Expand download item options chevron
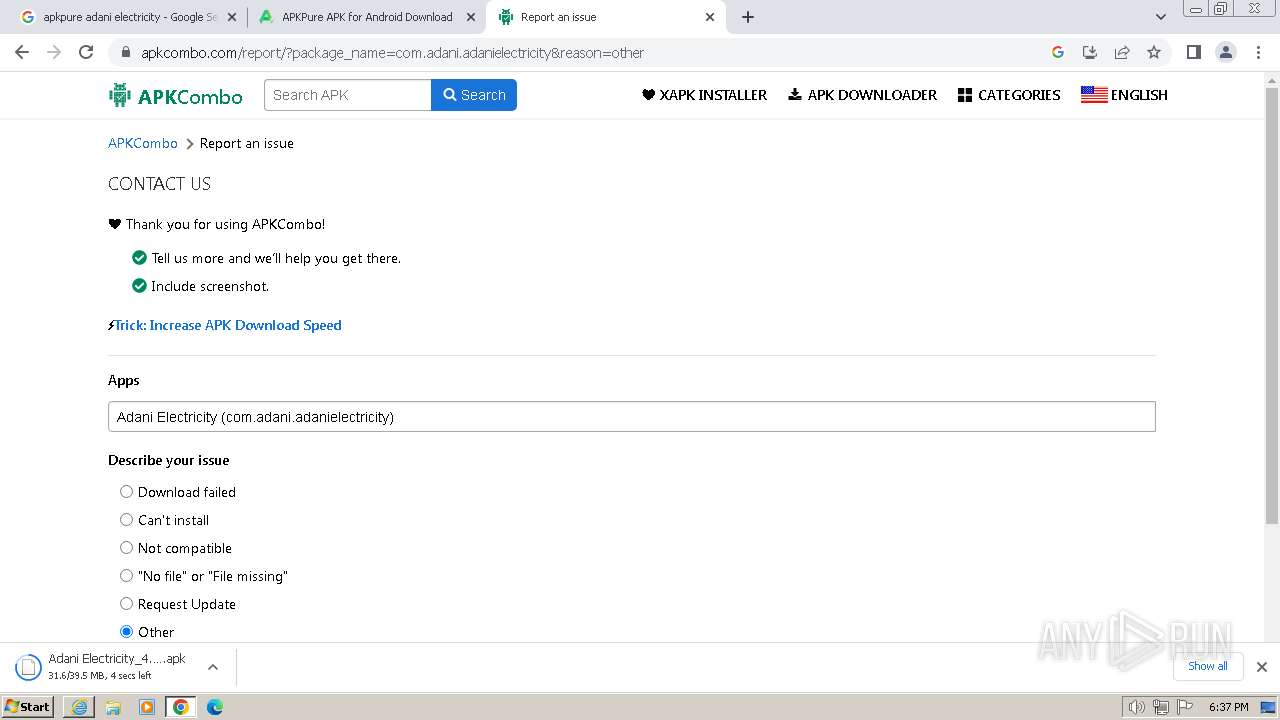1280x720 pixels. click(x=213, y=667)
